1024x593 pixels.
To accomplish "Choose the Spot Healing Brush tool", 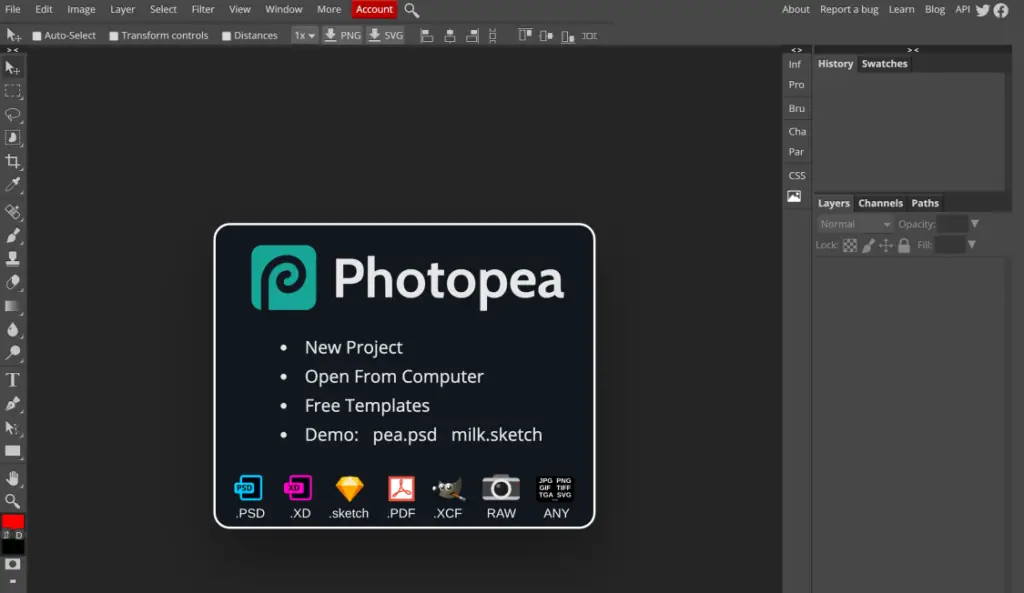I will coord(12,212).
